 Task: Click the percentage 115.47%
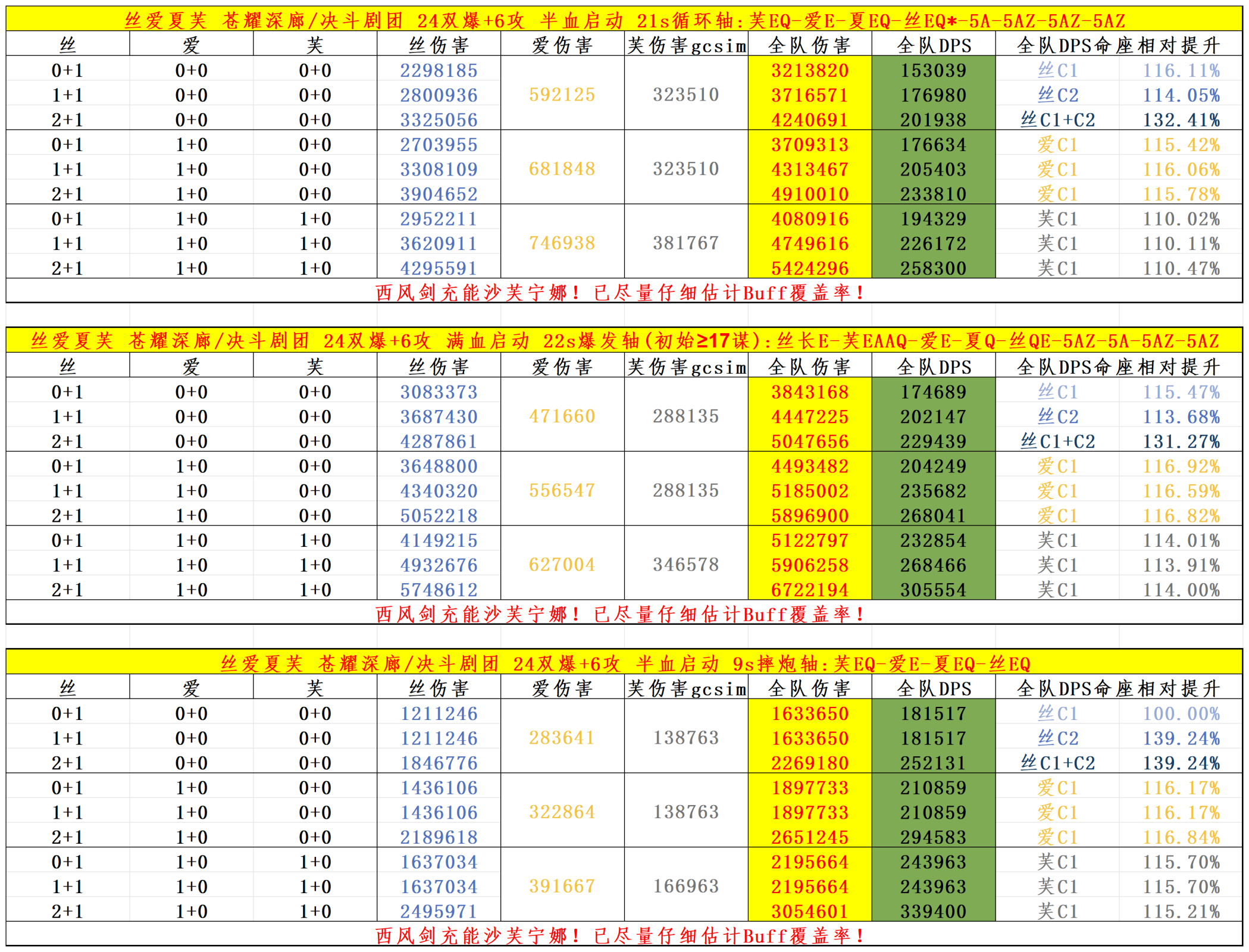pyautogui.click(x=1181, y=392)
